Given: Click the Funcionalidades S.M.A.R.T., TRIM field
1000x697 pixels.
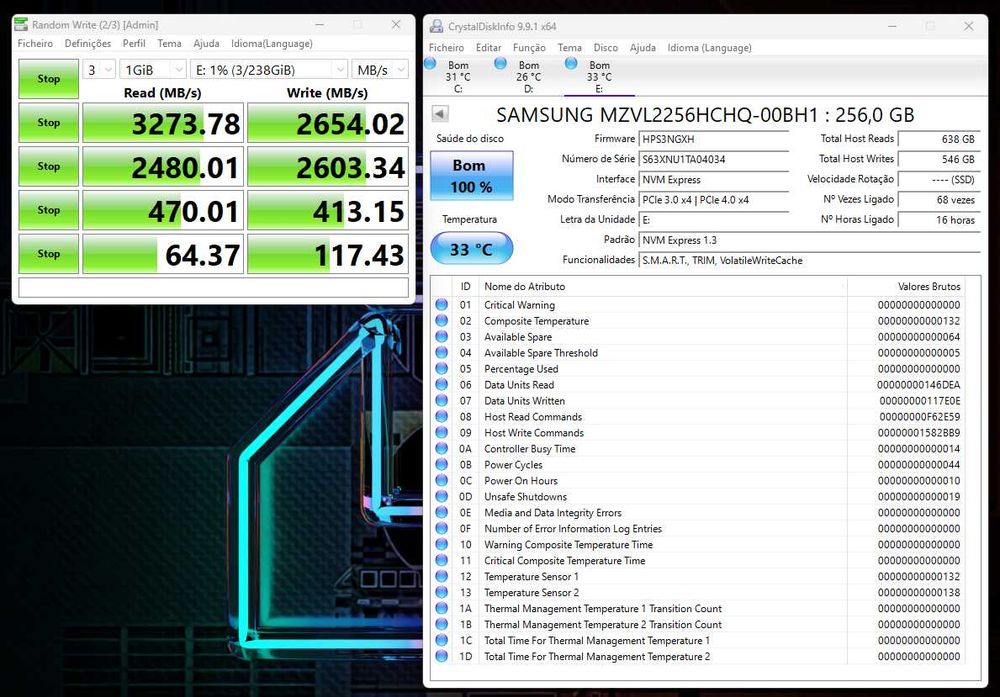Looking at the screenshot, I should [x=809, y=260].
